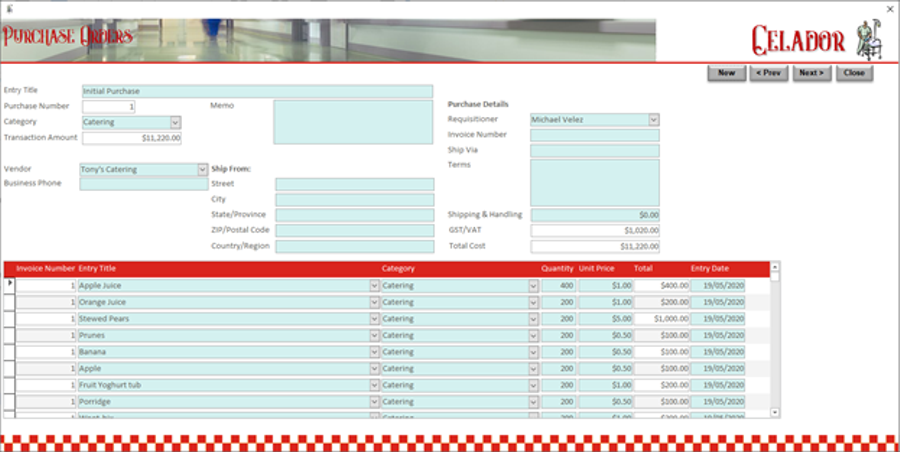
Task: Click the Unit Price $5.00 for Stewed Pears
Action: tap(606, 319)
